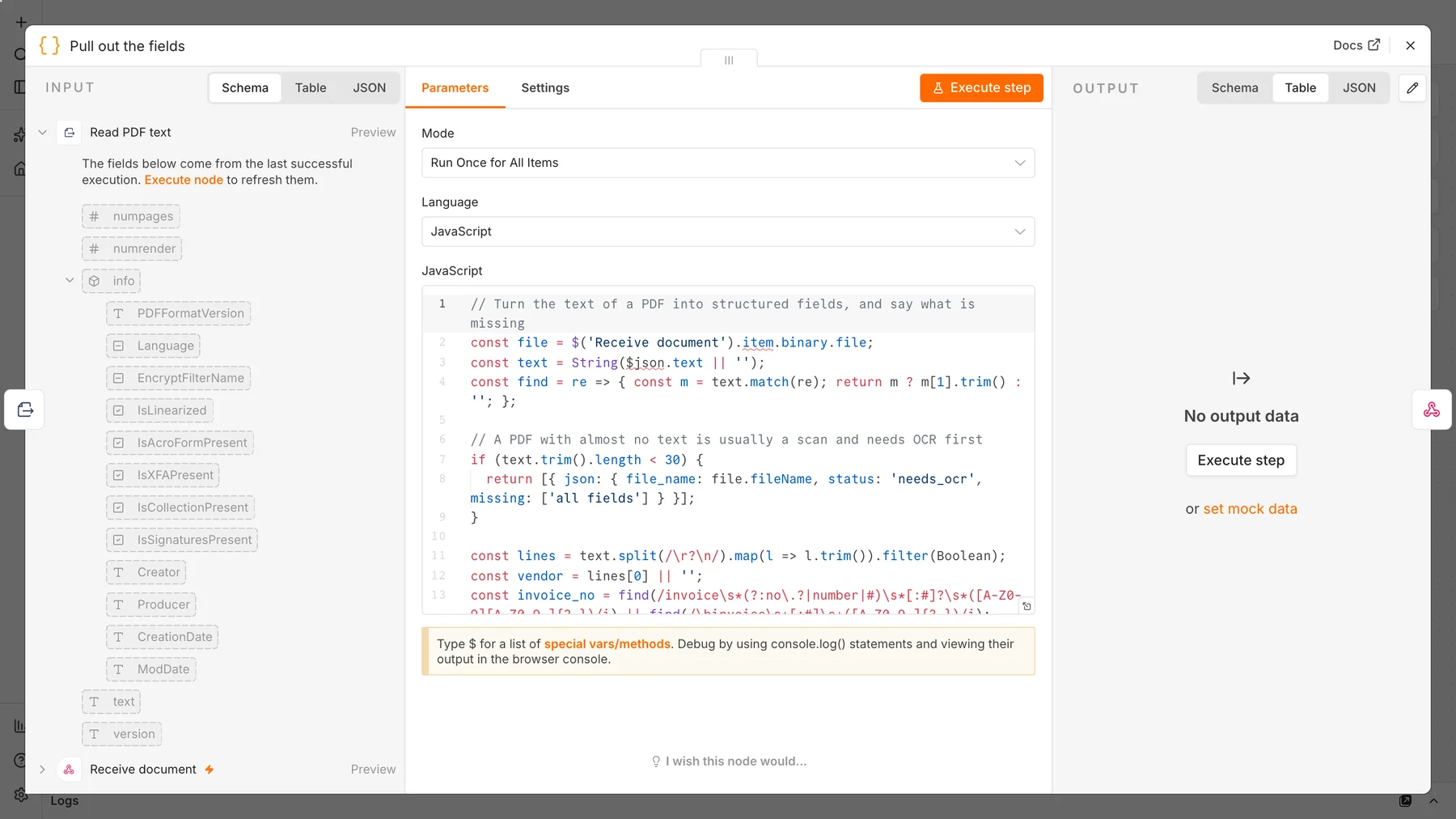1456x819 pixels.
Task: Switch output view to Schema
Action: tap(1234, 87)
